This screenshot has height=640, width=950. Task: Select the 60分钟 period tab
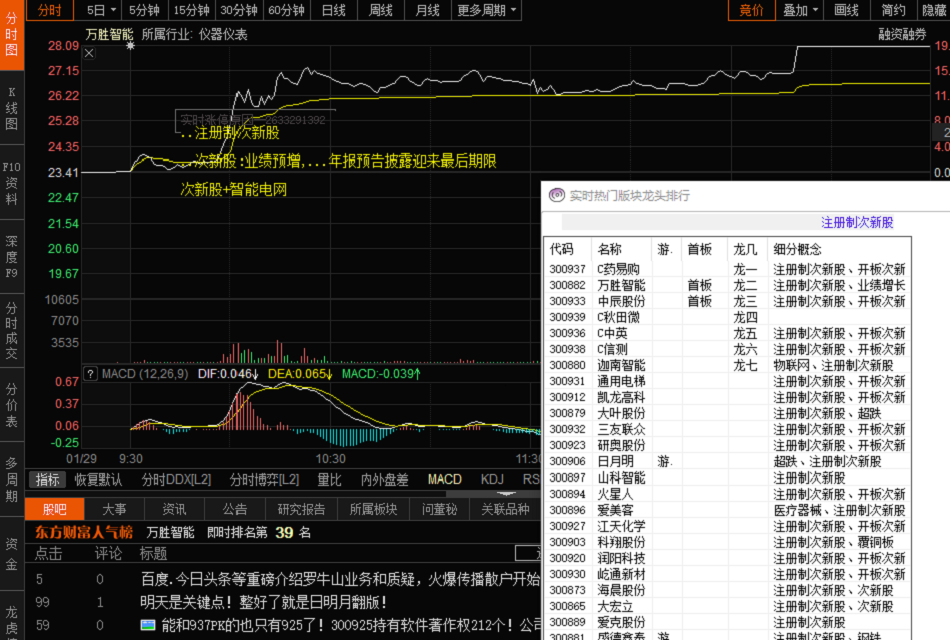[286, 10]
